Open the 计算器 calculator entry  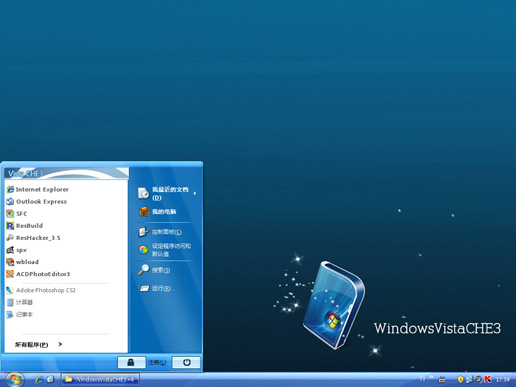point(20,302)
